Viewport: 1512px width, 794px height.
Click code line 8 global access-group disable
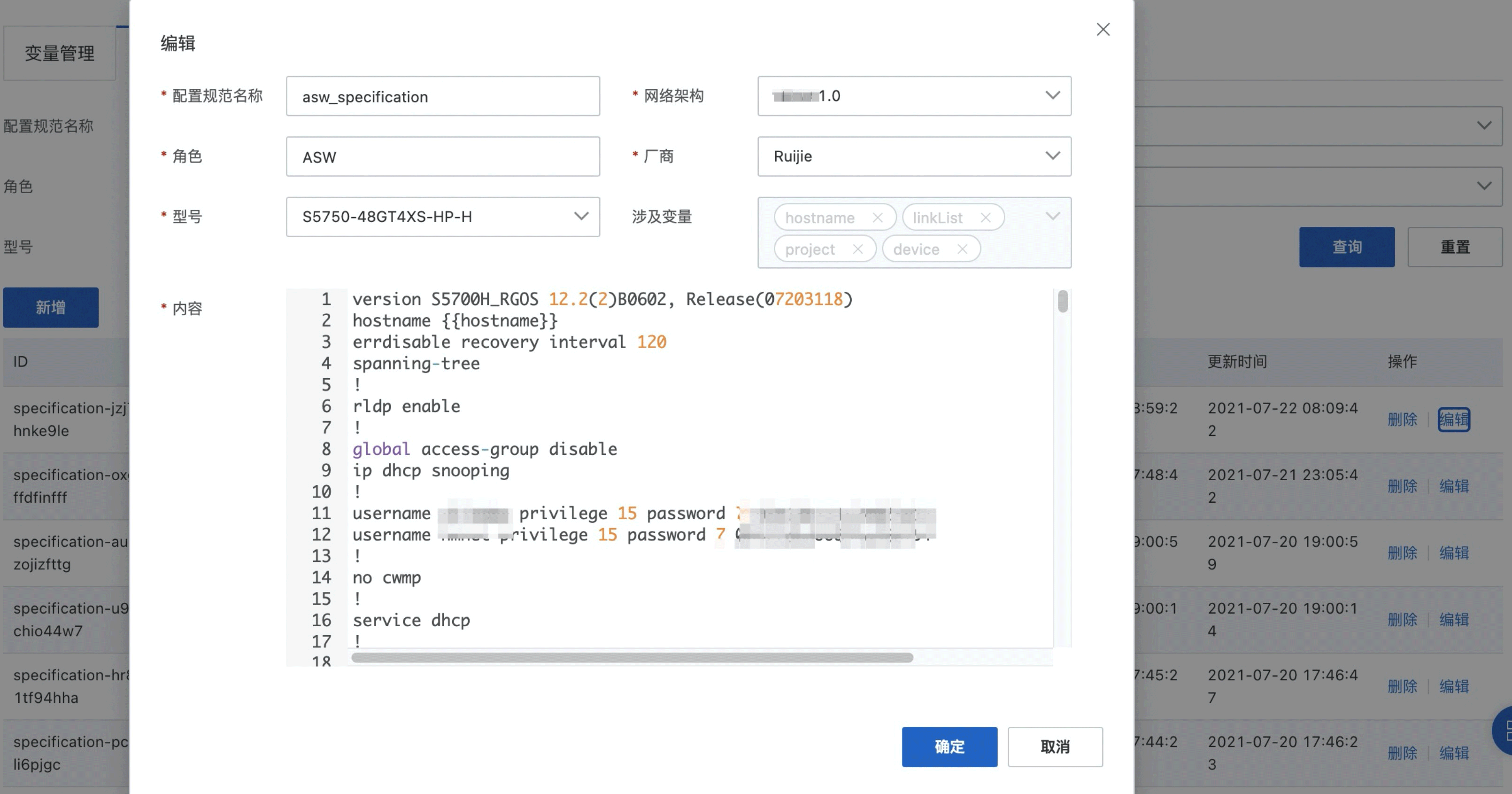click(484, 449)
